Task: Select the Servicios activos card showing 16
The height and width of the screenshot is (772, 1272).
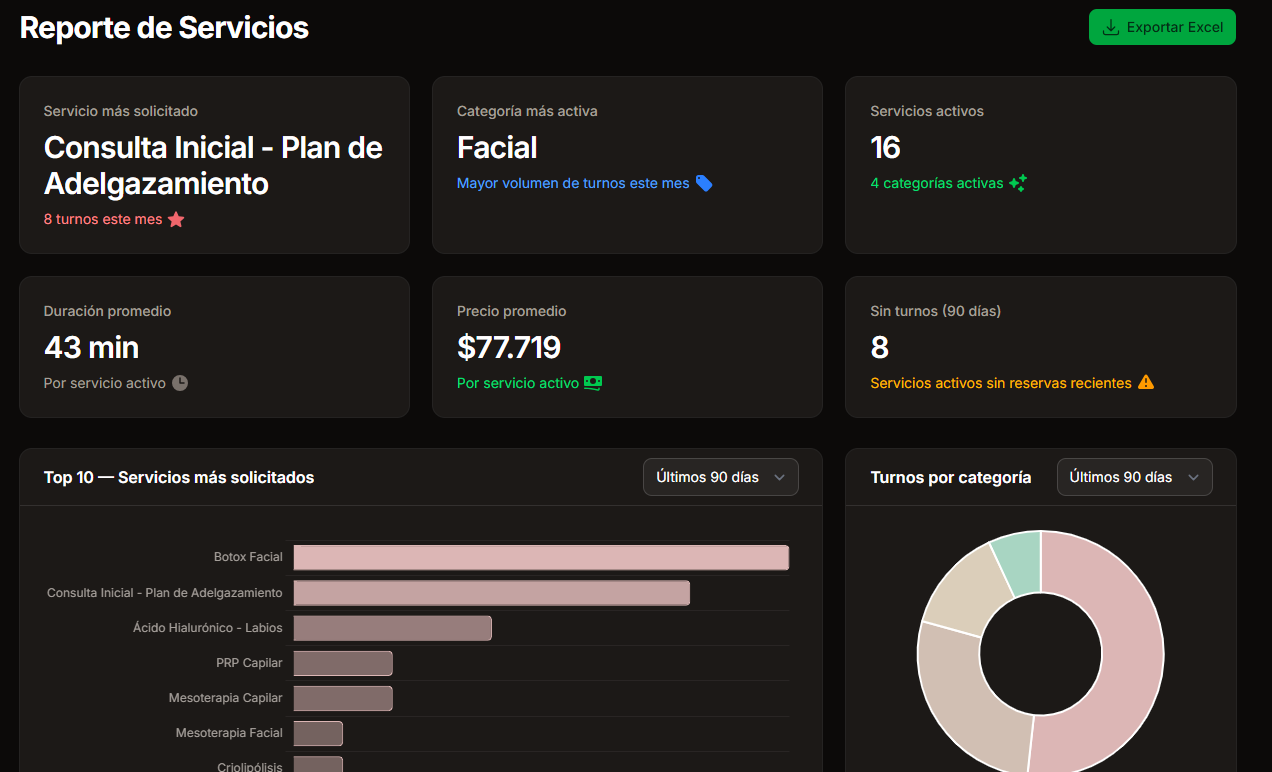Action: pyautogui.click(x=1040, y=165)
